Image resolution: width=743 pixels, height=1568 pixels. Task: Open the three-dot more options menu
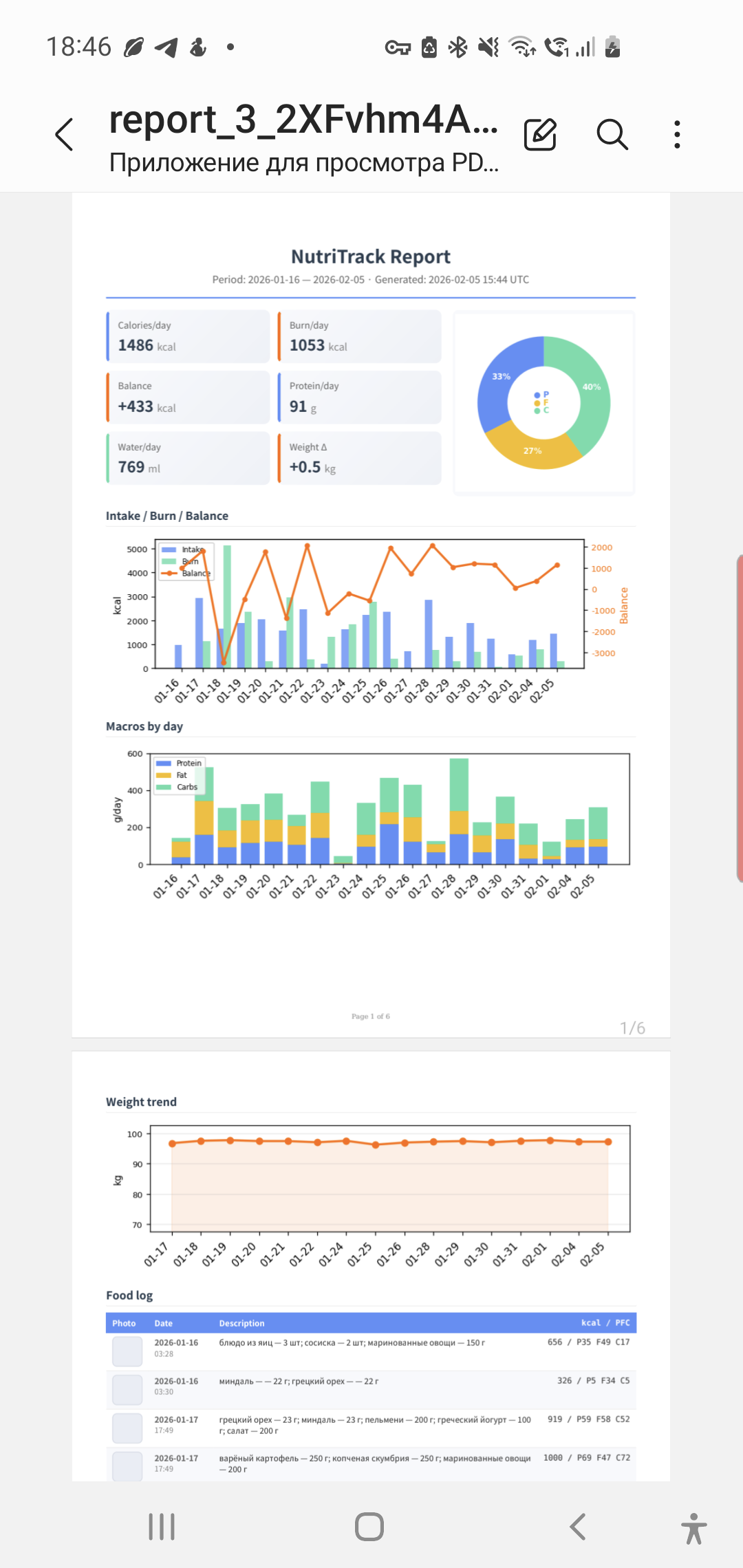[678, 134]
